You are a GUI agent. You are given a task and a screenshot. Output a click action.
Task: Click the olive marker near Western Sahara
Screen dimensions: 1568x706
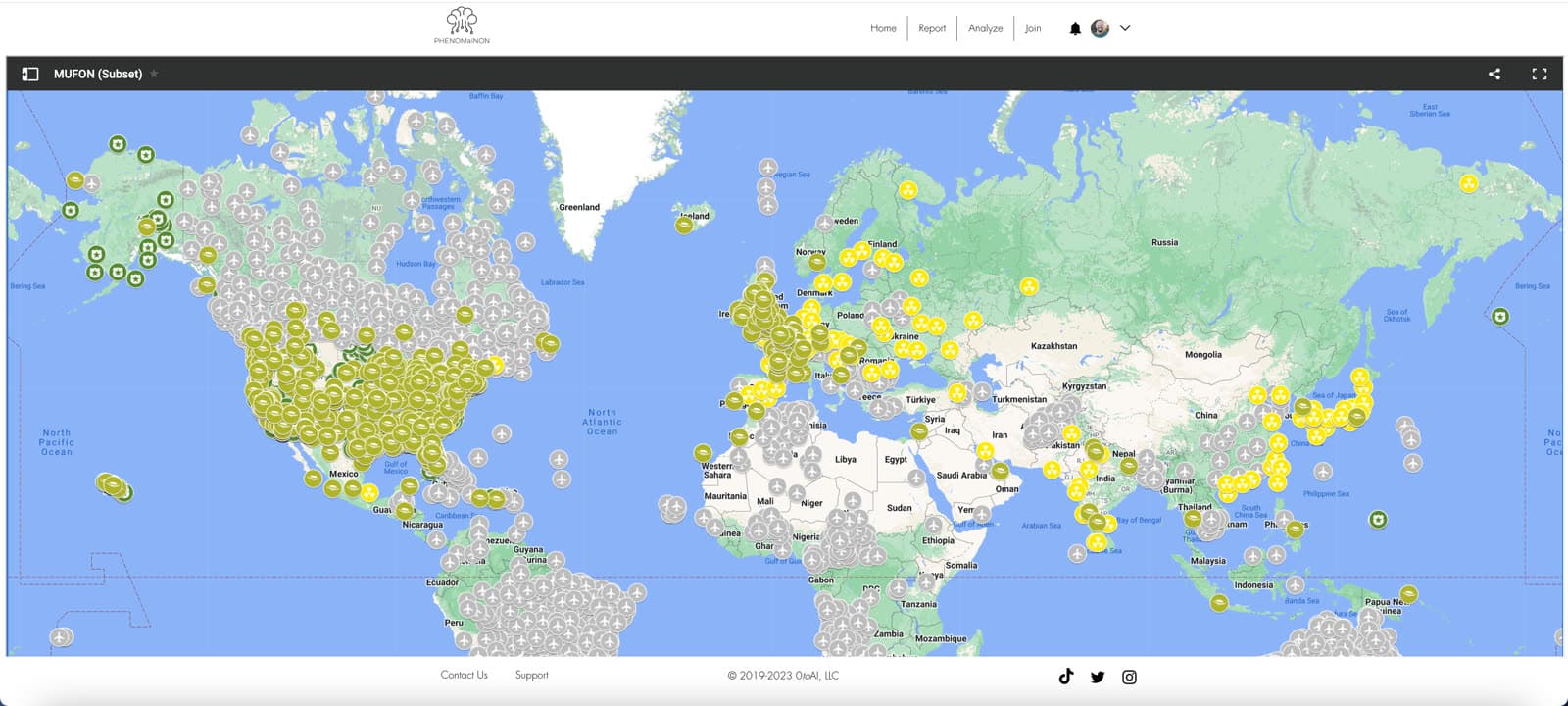(x=703, y=453)
